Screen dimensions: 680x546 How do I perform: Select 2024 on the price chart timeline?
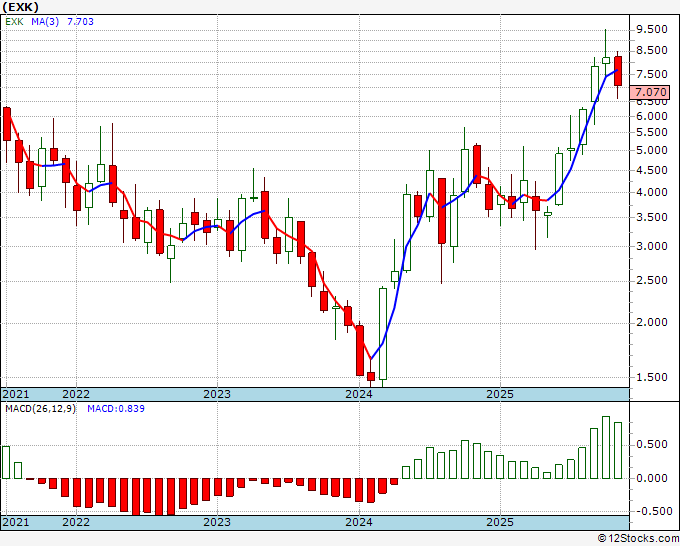pos(359,395)
